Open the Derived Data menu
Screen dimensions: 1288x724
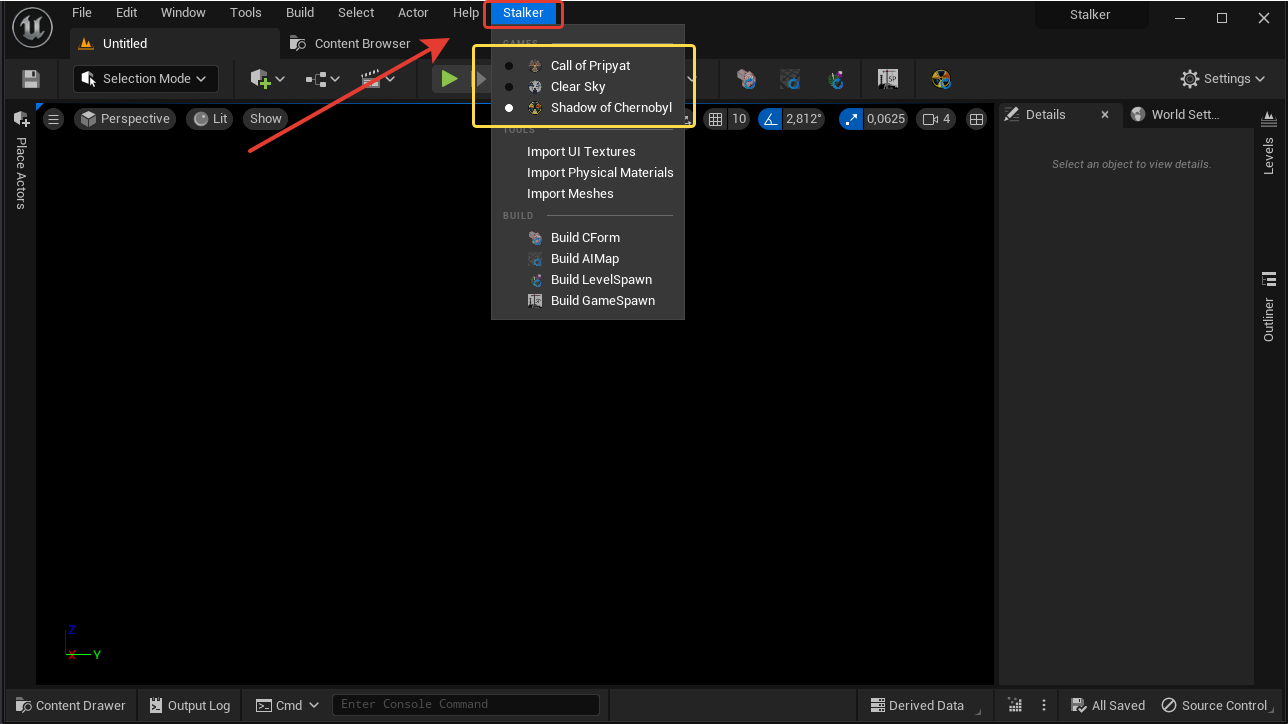[917, 705]
